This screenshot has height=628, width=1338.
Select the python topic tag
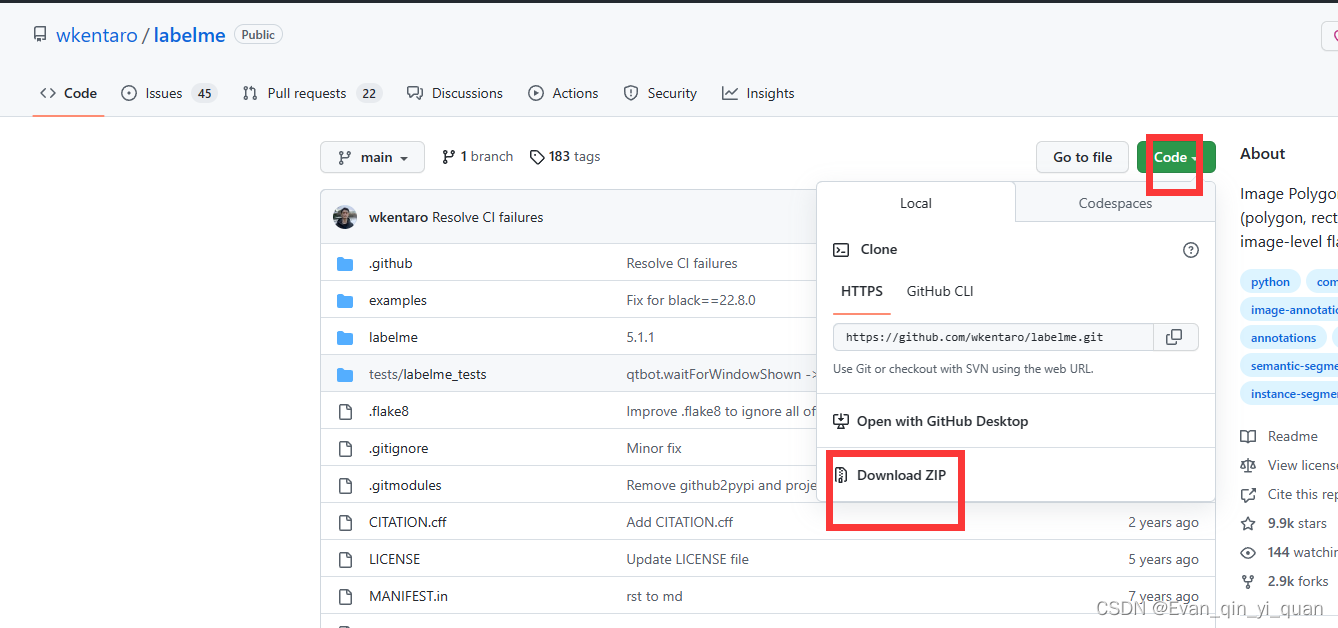point(1270,281)
